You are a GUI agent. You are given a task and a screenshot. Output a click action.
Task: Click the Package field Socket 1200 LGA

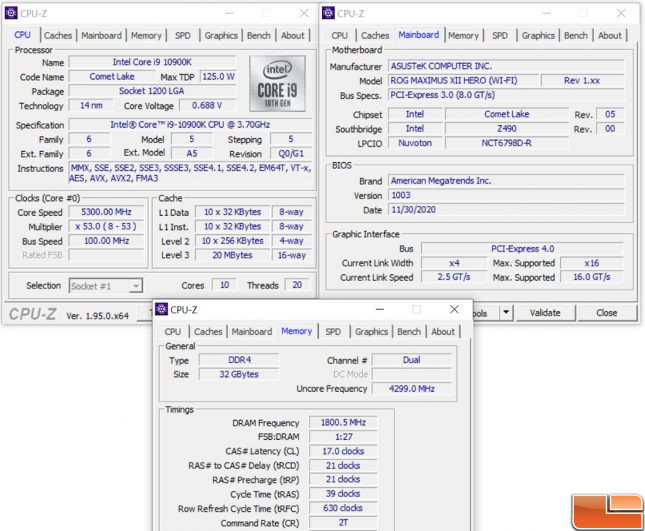tap(152, 91)
